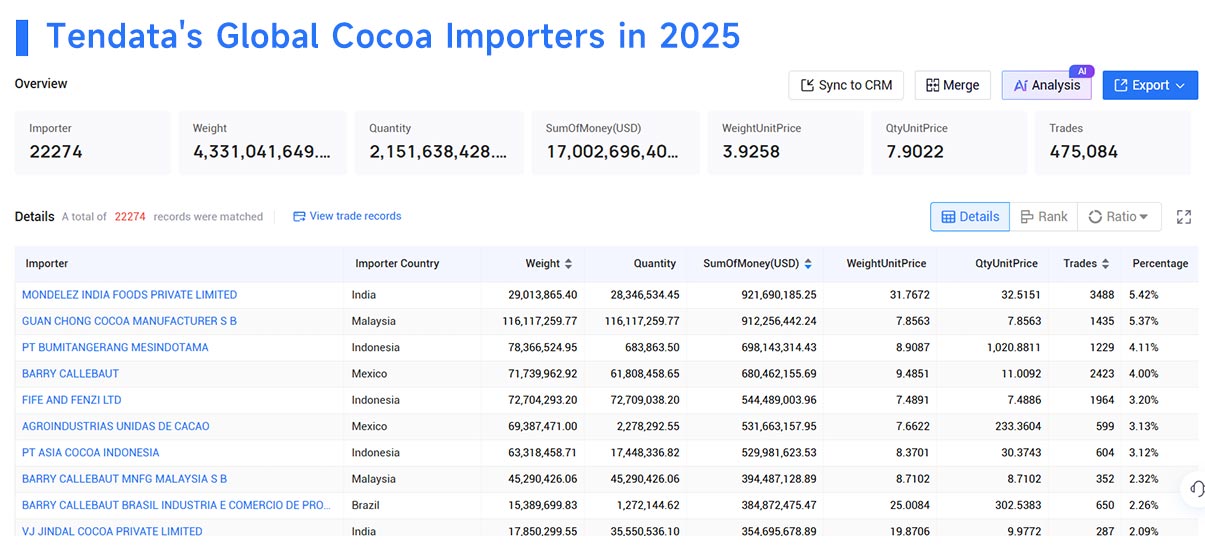Click the Merge button
The image size is (1205, 547).
pyautogui.click(x=952, y=85)
